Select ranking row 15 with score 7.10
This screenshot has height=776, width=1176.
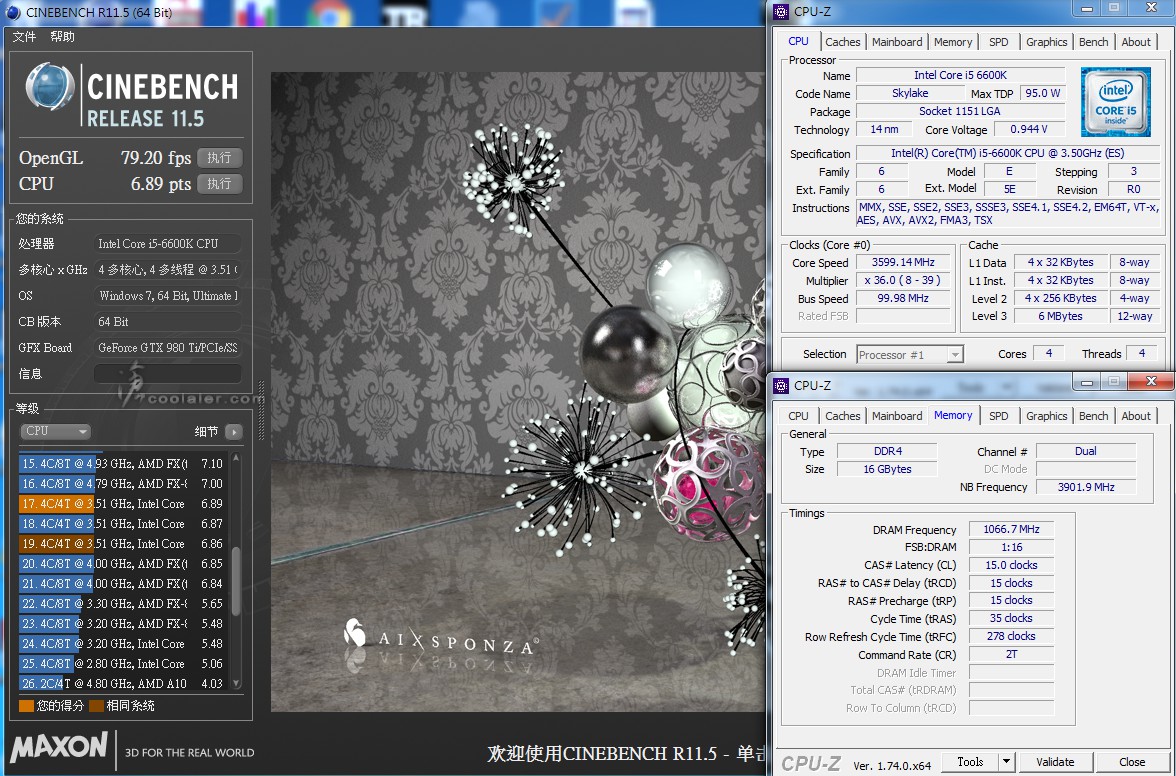tap(124, 463)
